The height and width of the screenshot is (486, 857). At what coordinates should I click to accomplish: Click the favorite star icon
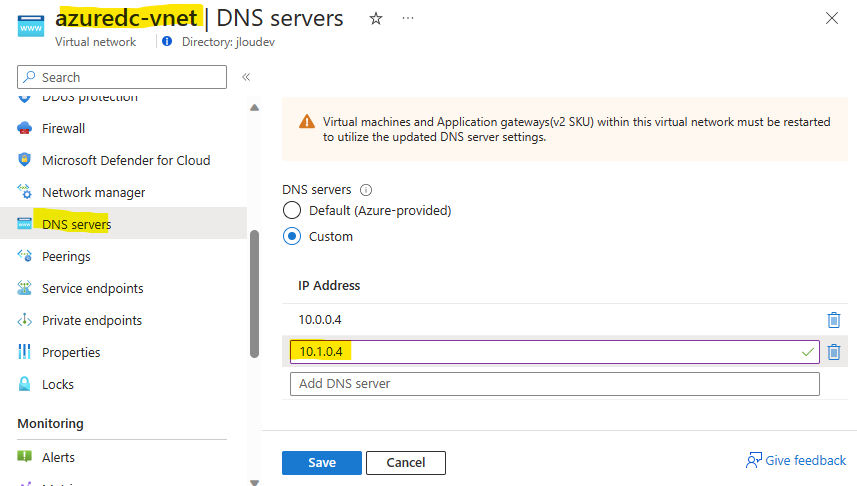(375, 19)
